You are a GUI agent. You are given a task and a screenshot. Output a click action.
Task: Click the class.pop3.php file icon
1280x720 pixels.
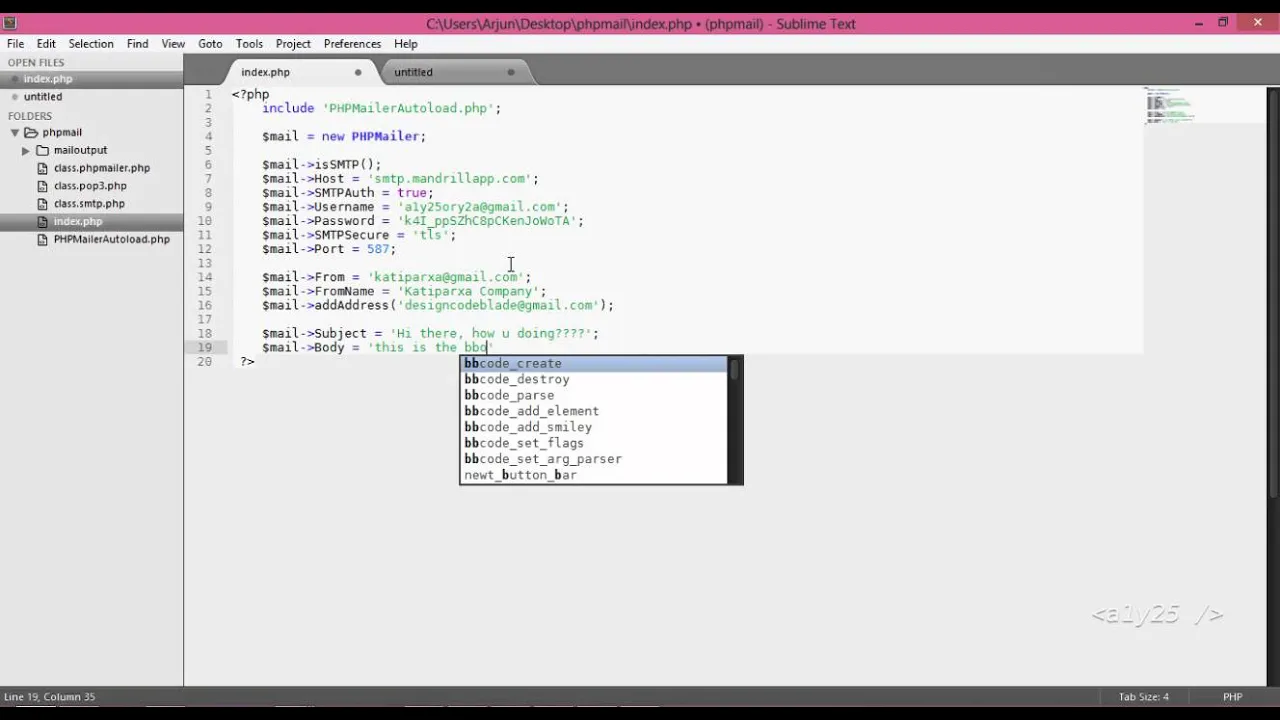[x=42, y=186]
